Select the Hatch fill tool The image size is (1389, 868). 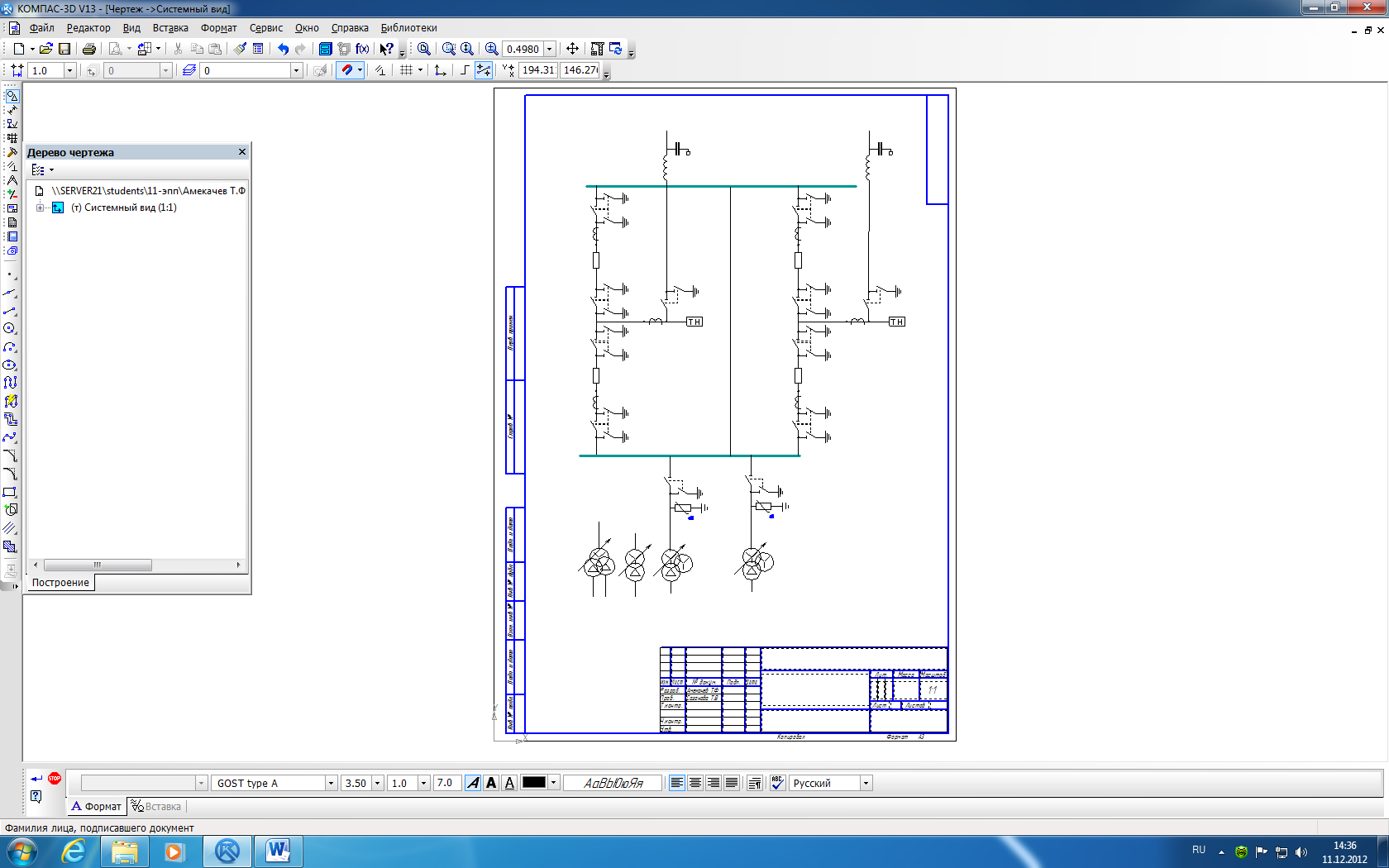click(x=10, y=546)
